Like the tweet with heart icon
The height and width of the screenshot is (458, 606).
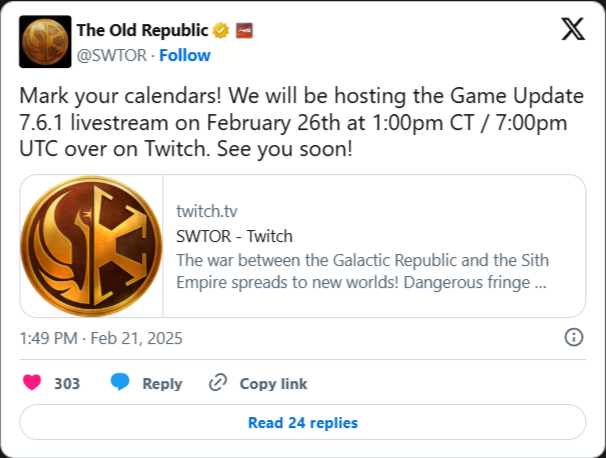click(32, 383)
